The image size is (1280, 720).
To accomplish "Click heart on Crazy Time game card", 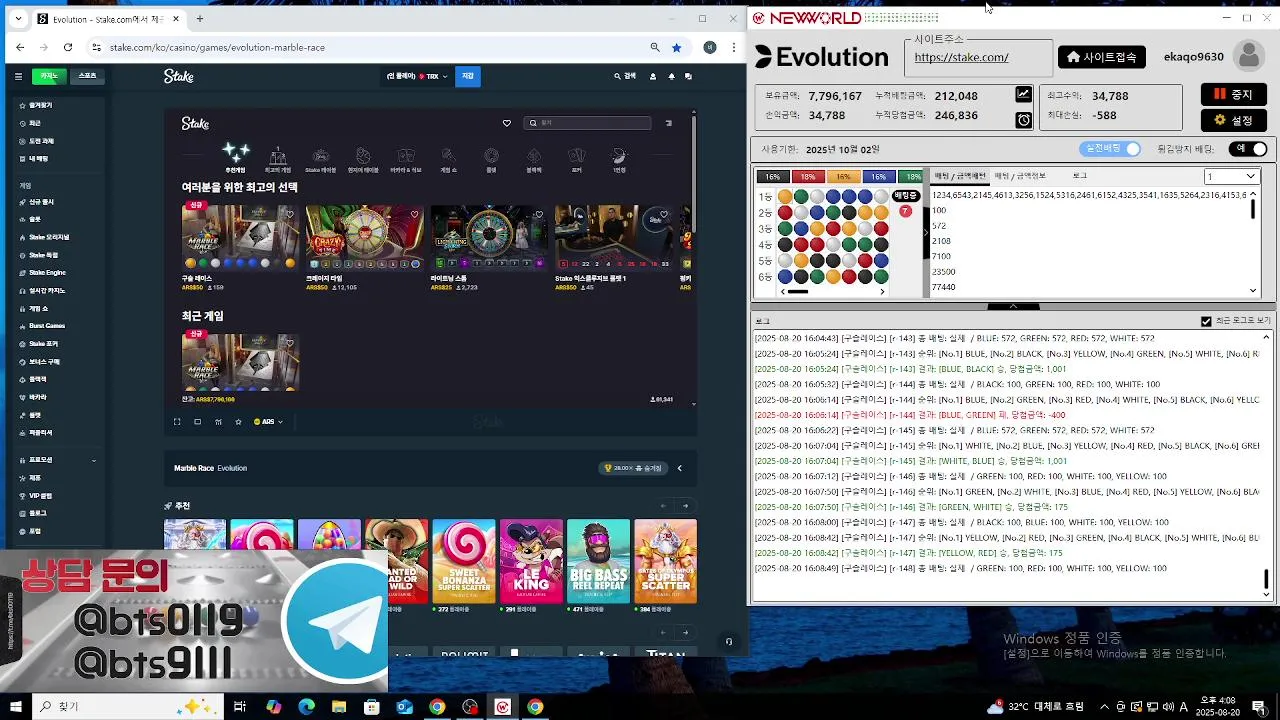I will click(414, 214).
